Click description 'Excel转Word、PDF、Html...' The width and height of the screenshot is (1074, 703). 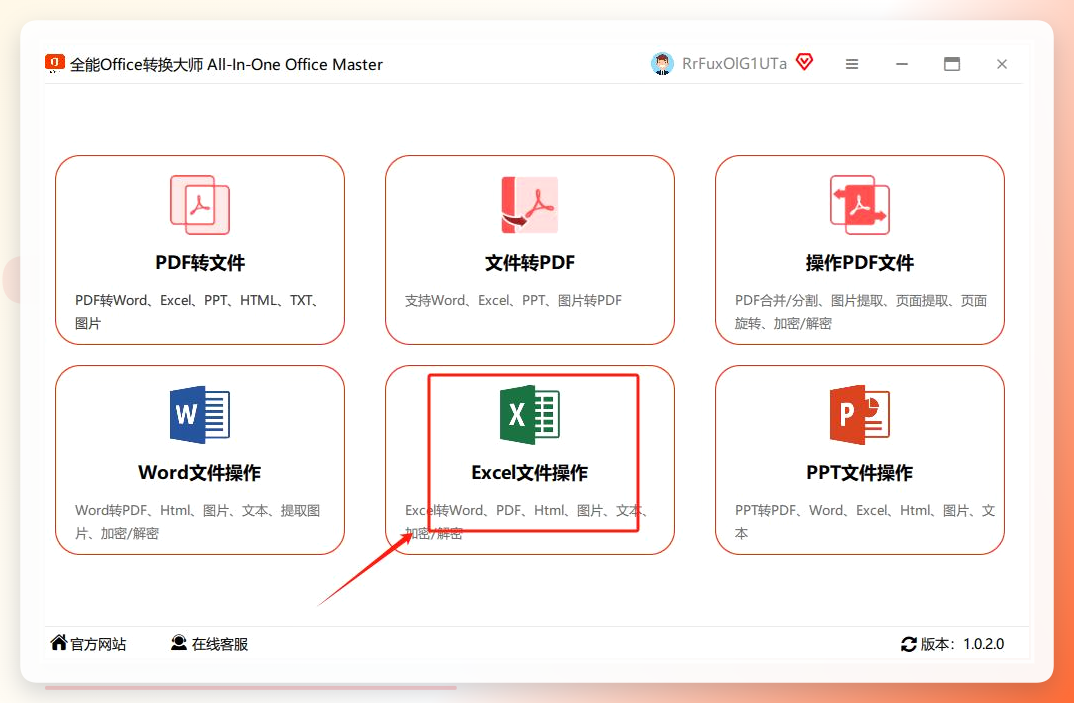(x=527, y=521)
